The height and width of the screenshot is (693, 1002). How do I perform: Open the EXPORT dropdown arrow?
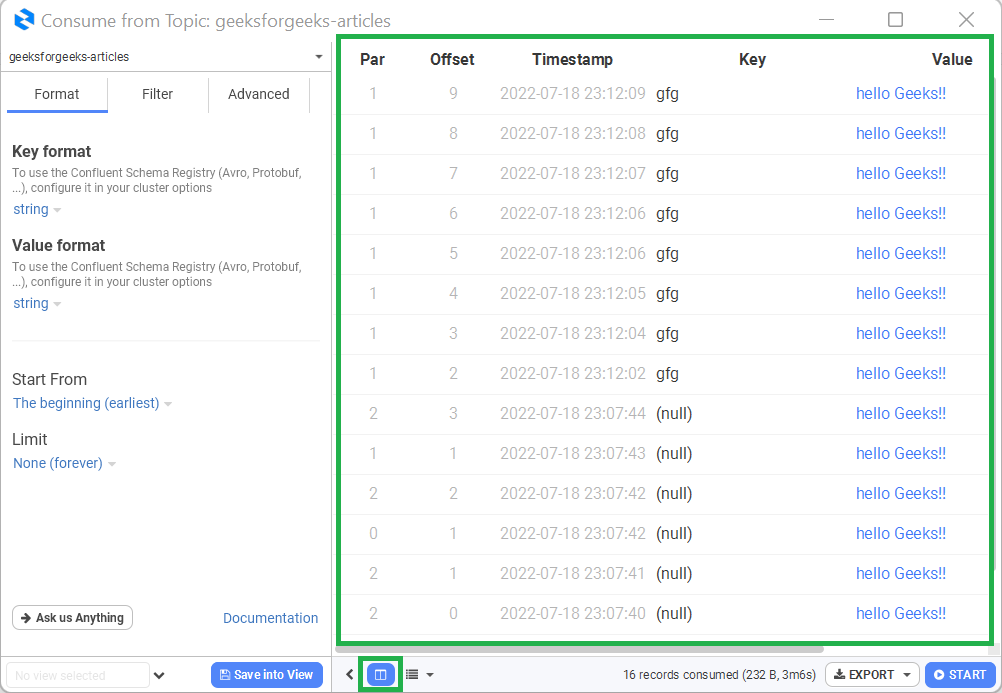907,675
